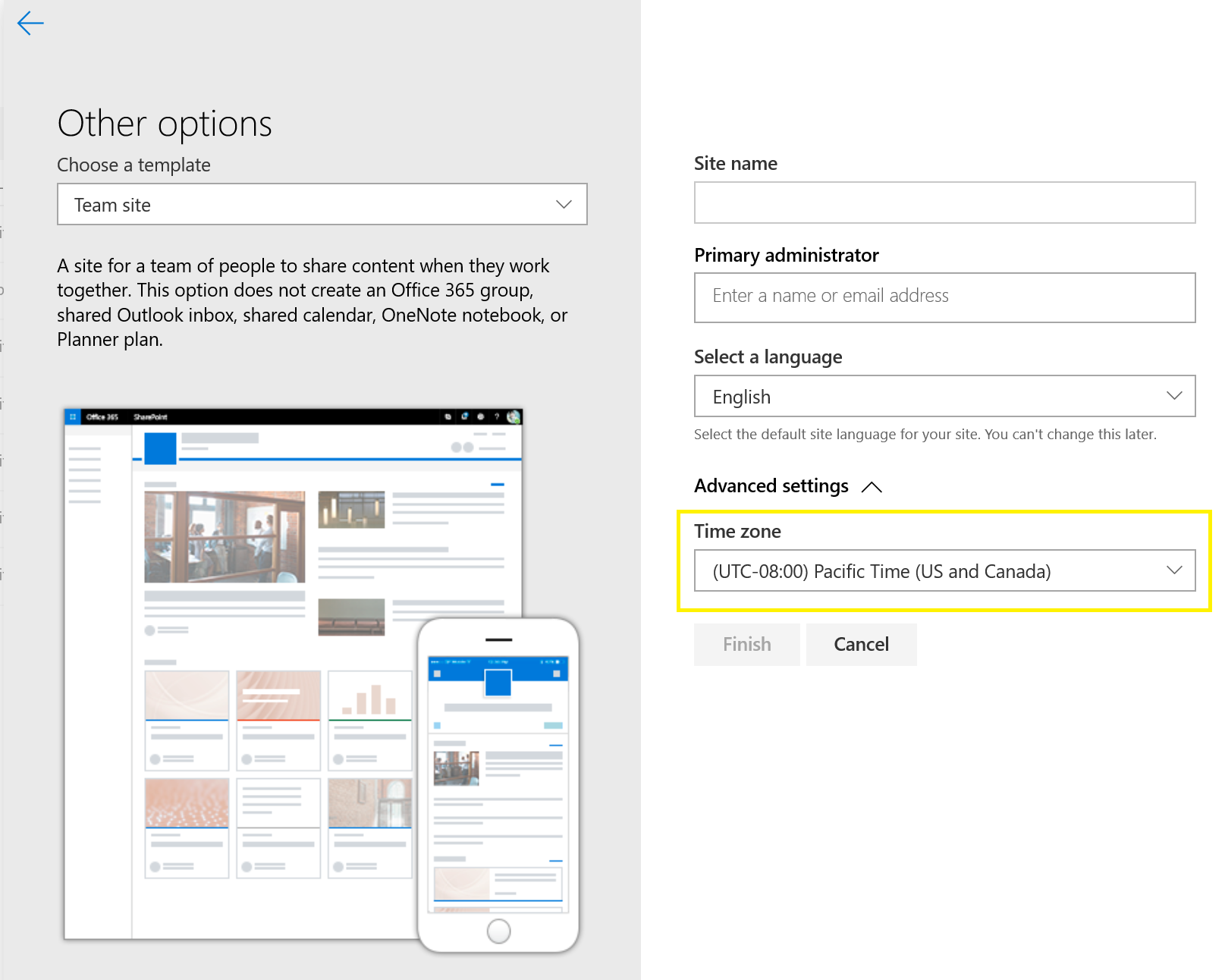Click the phone home button in preview
Viewport: 1225px width, 980px height.
498,931
